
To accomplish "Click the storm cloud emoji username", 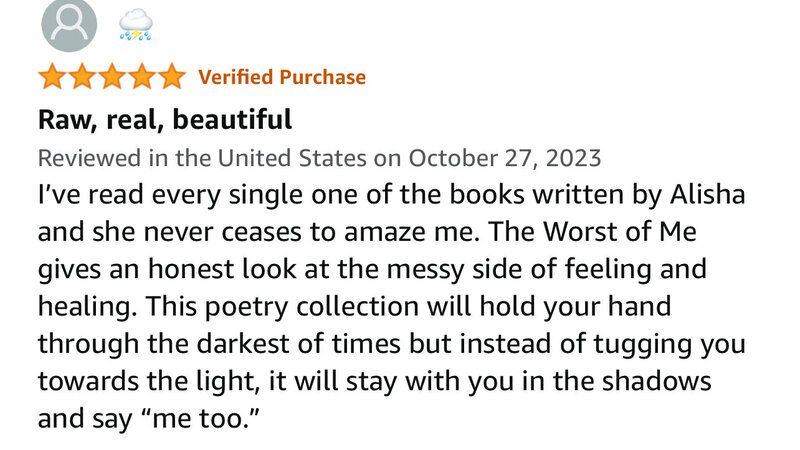I will point(136,26).
